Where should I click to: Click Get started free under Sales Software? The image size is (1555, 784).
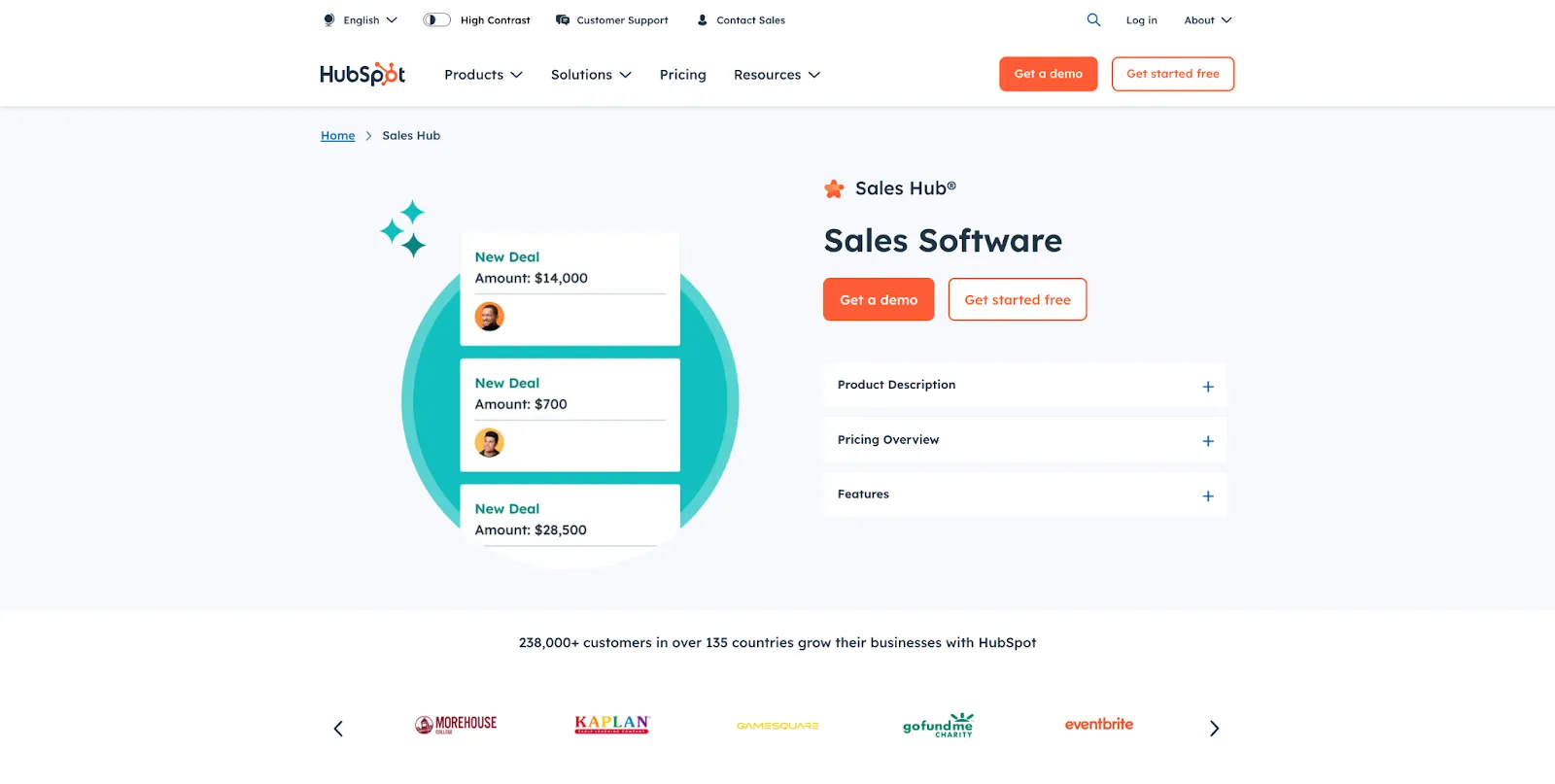point(1017,299)
